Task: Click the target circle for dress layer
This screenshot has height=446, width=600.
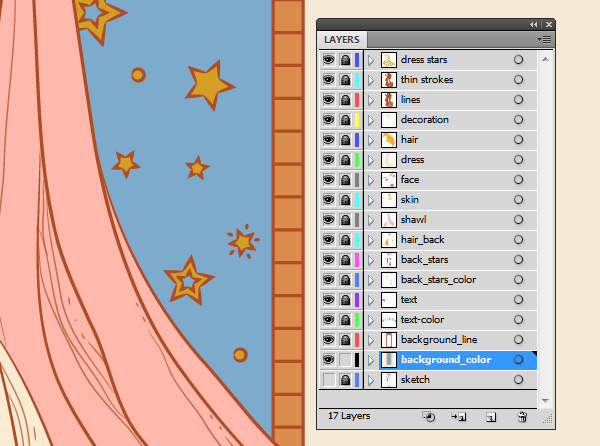Action: [518, 160]
